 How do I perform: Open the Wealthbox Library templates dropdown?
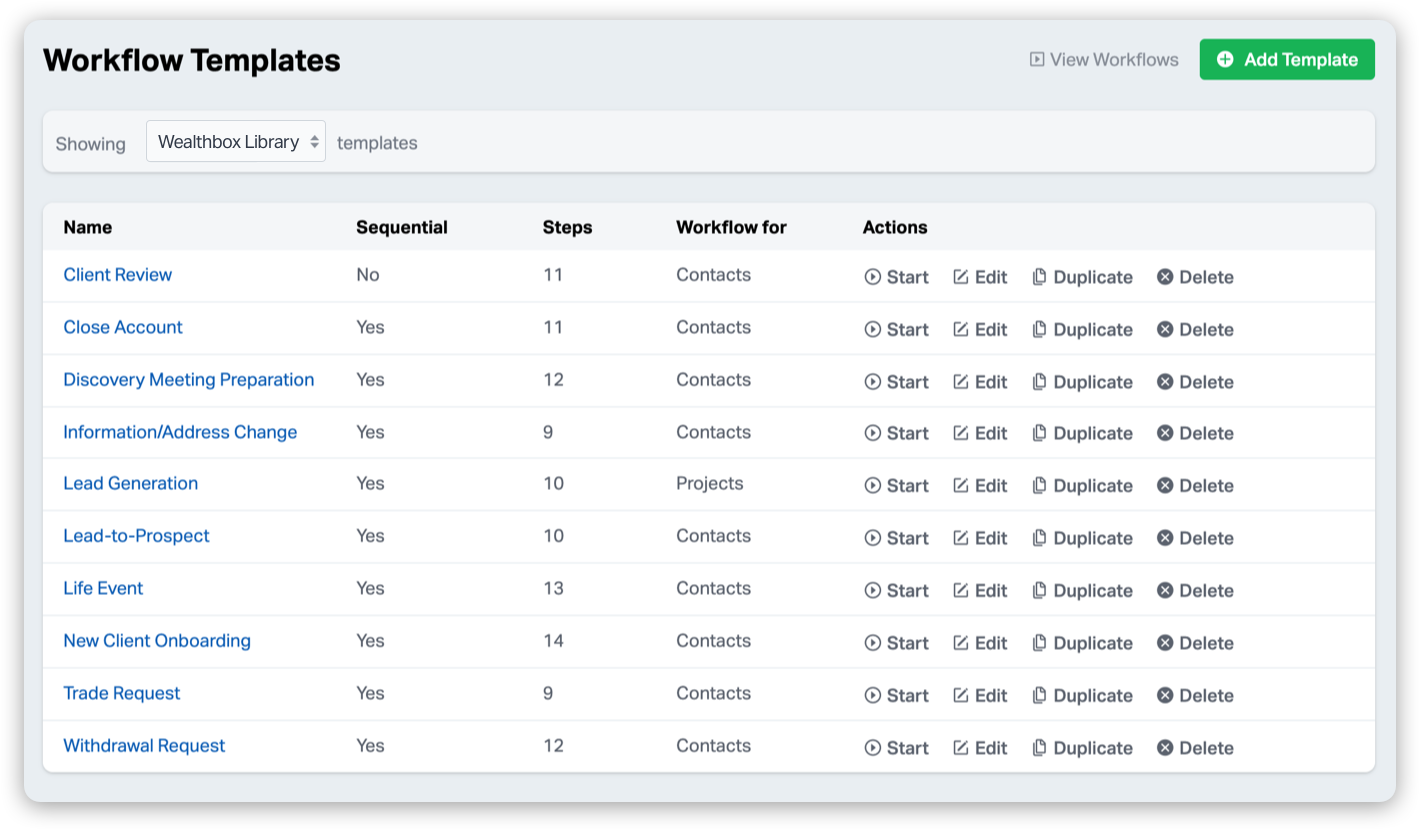pos(236,142)
